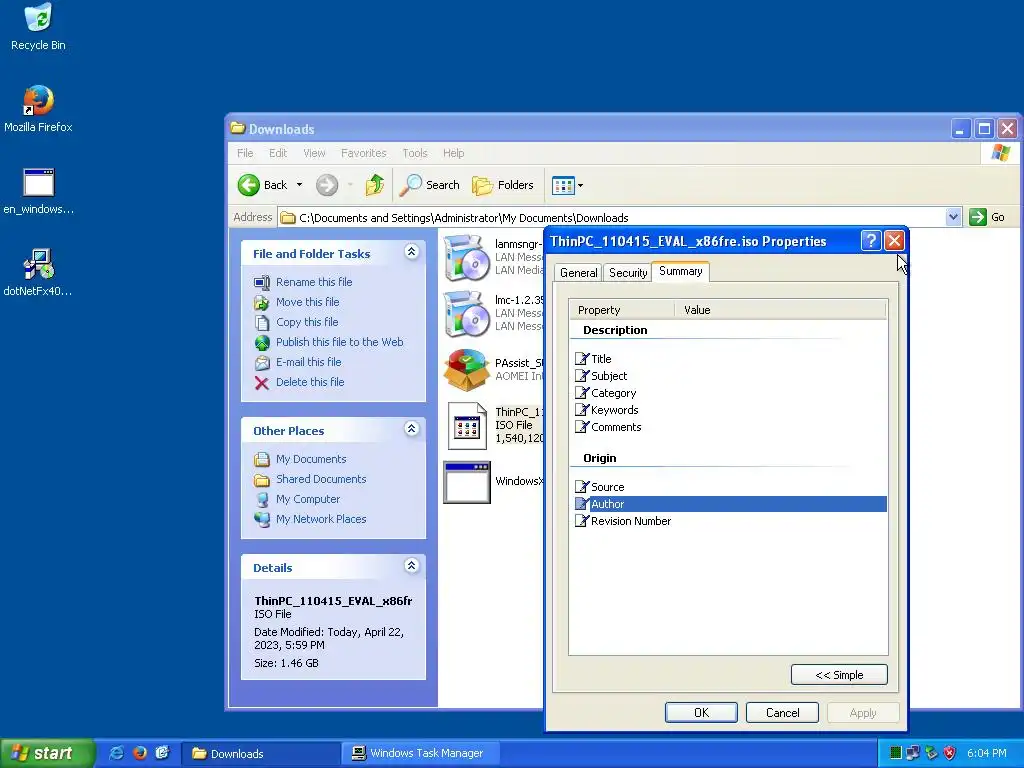Select the Comments property row
The height and width of the screenshot is (768, 1024).
coord(730,427)
